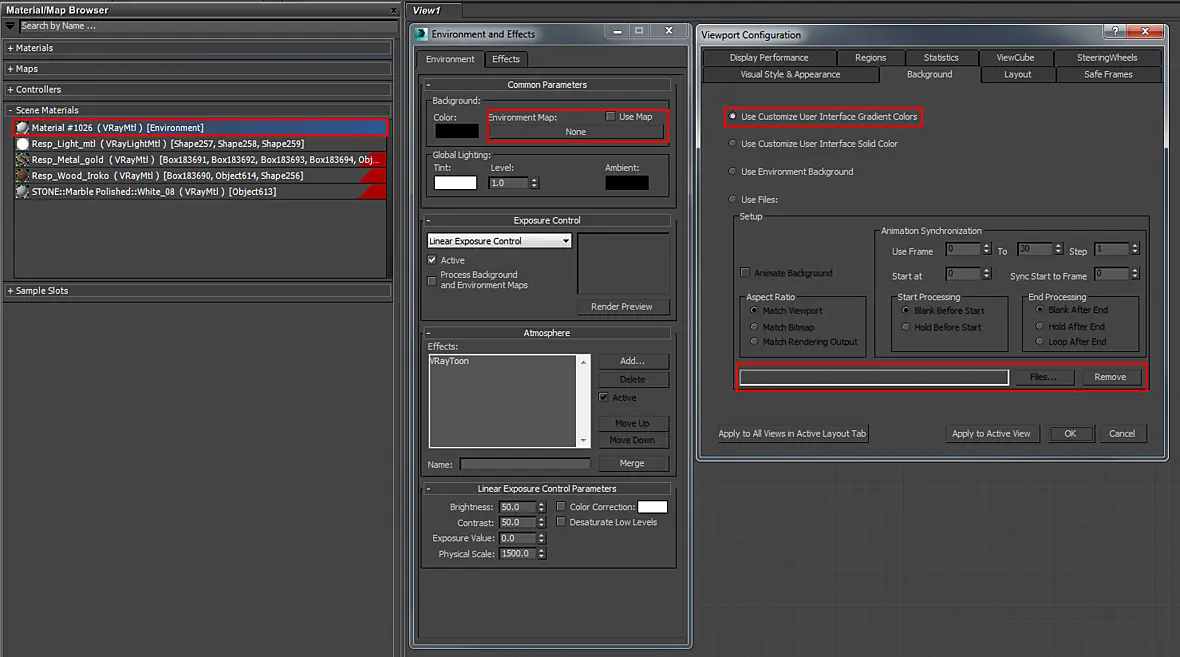
Task: Open the Safe Frames tab
Action: click(x=1108, y=75)
